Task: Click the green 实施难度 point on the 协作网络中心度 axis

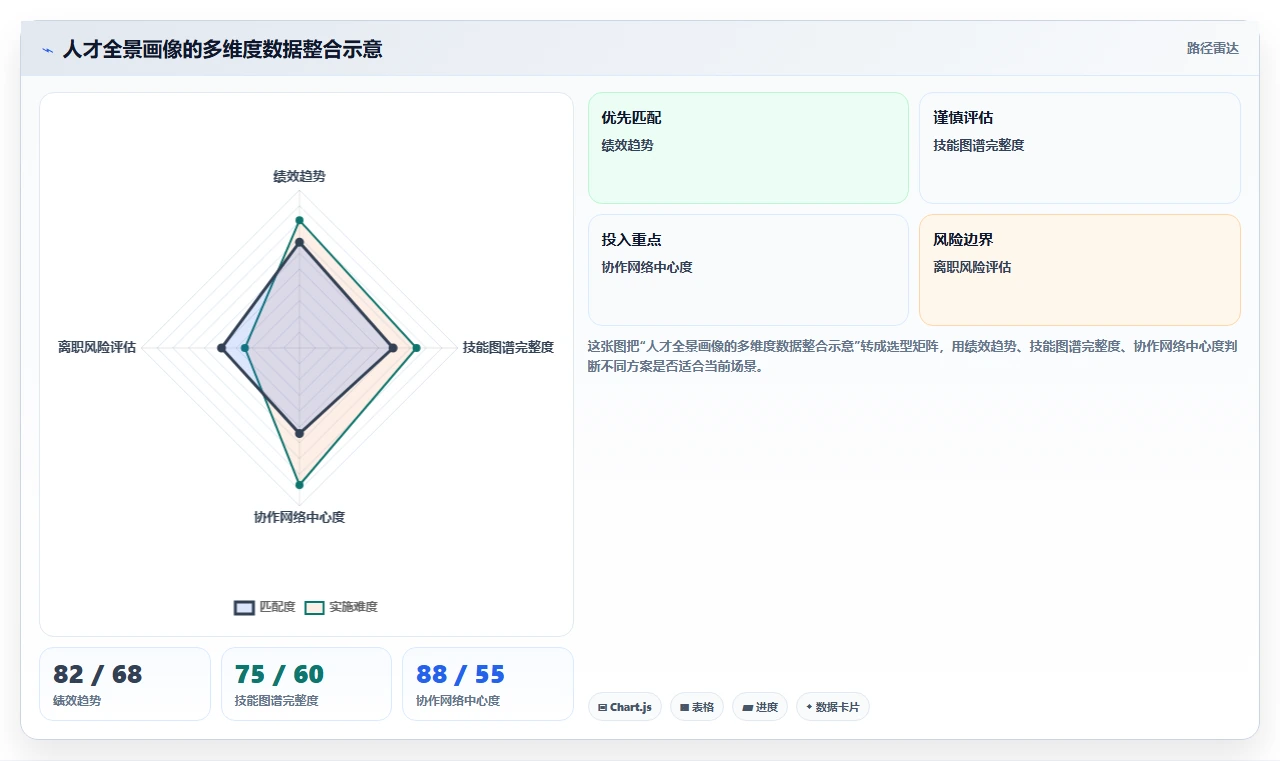Action: [x=299, y=485]
